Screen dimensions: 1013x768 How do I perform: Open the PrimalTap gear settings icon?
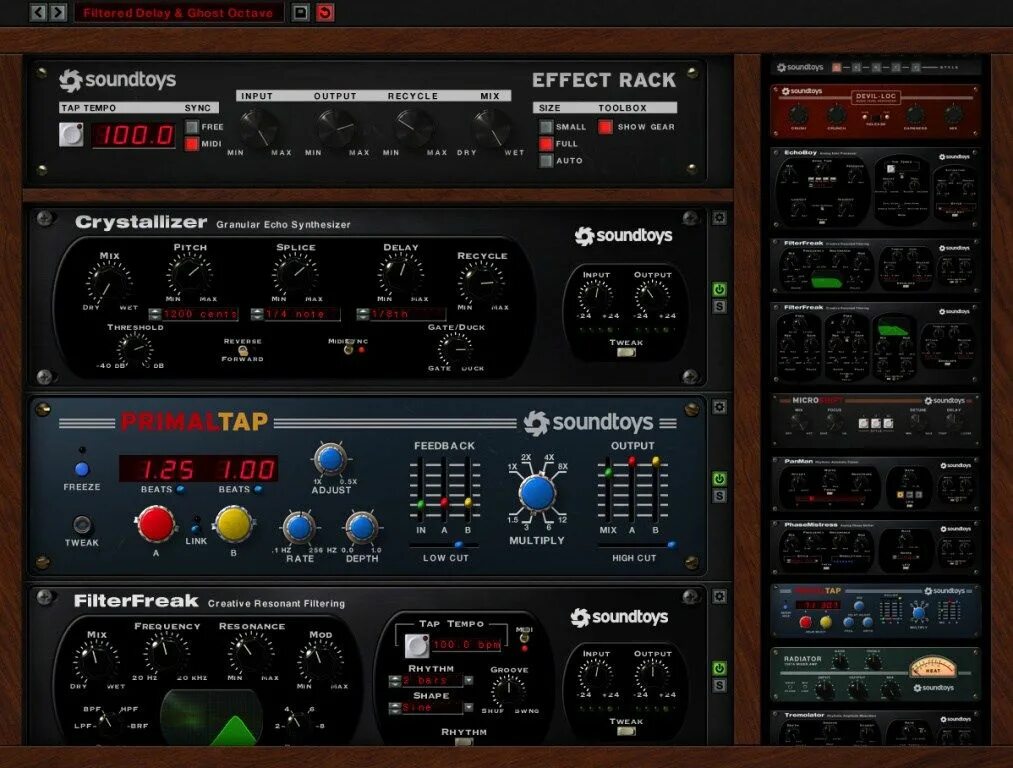point(719,407)
